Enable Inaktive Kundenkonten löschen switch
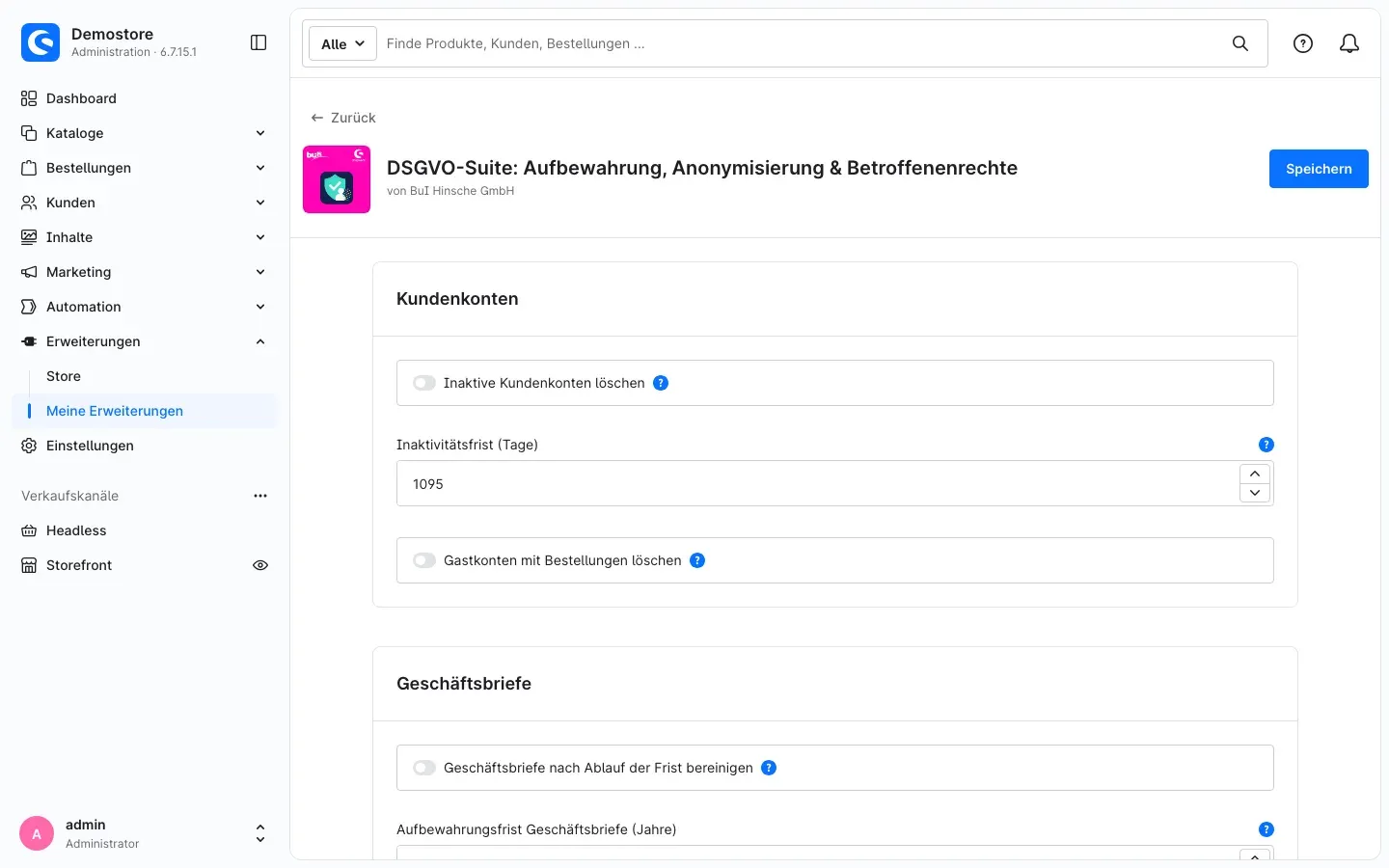 coord(424,383)
